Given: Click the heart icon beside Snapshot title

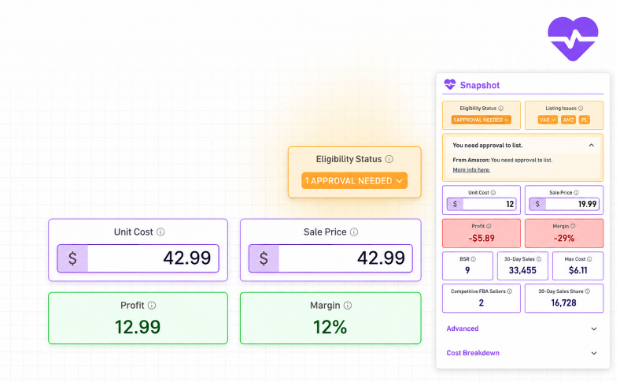Looking at the screenshot, I should click(x=450, y=85).
